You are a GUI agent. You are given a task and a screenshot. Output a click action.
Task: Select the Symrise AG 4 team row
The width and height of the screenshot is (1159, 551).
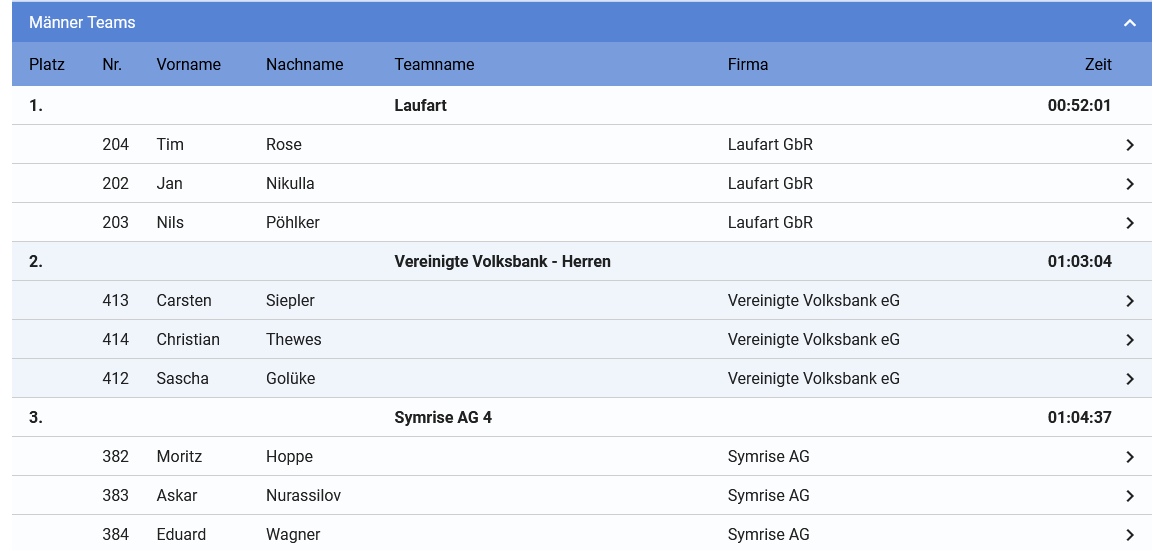[582, 417]
